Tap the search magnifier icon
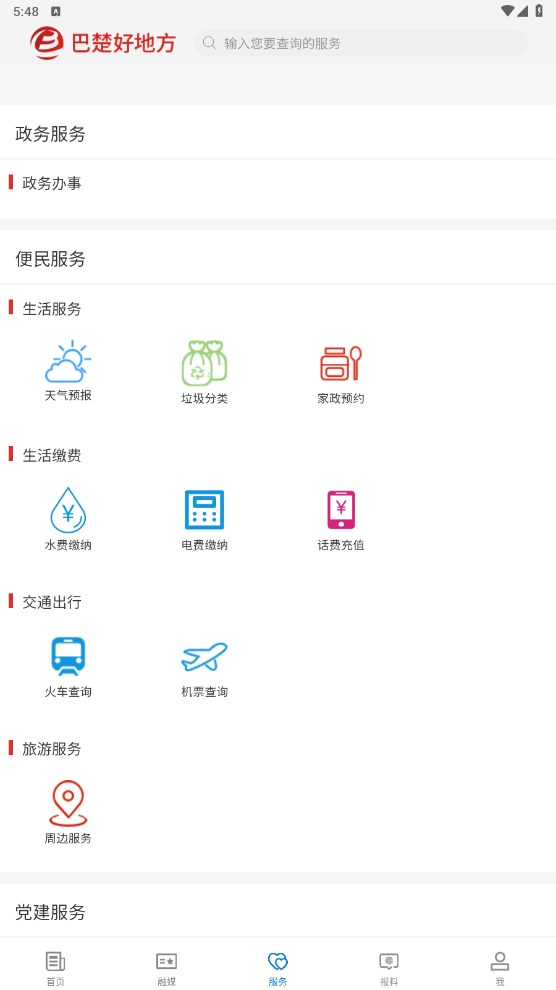Screen dimensions: 556x990 [x=209, y=43]
